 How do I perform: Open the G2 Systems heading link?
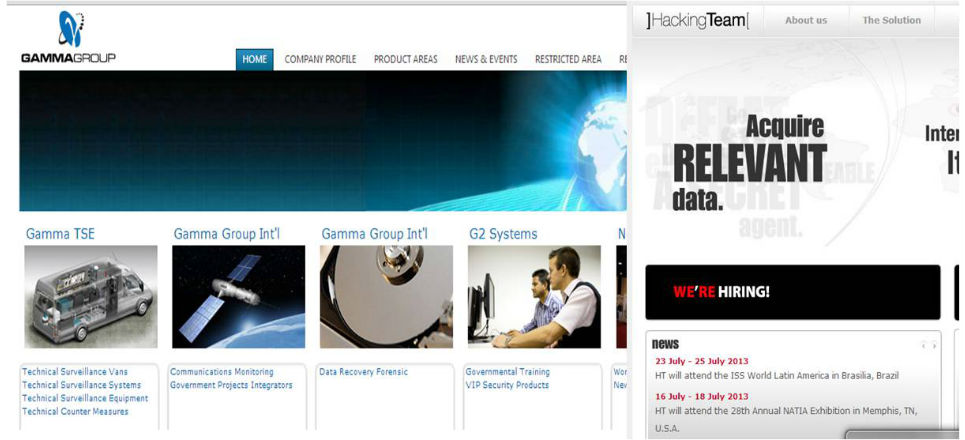tap(503, 234)
